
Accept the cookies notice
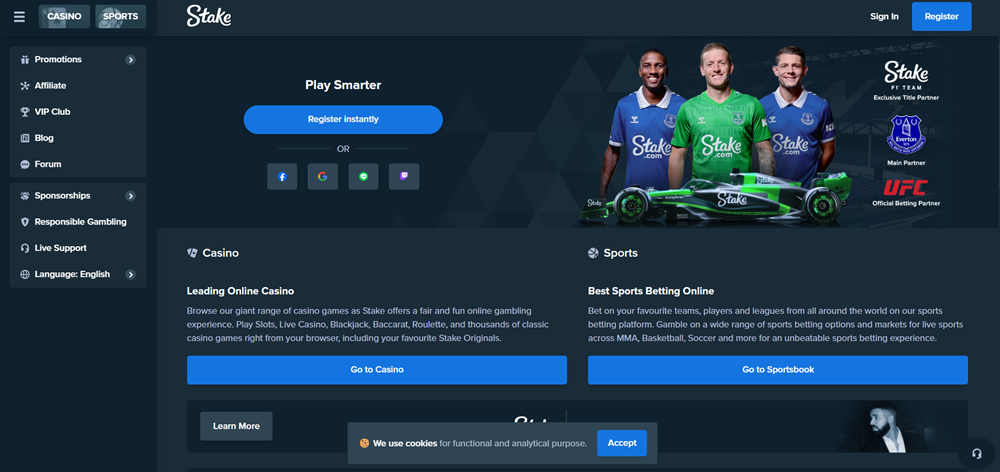pos(622,443)
